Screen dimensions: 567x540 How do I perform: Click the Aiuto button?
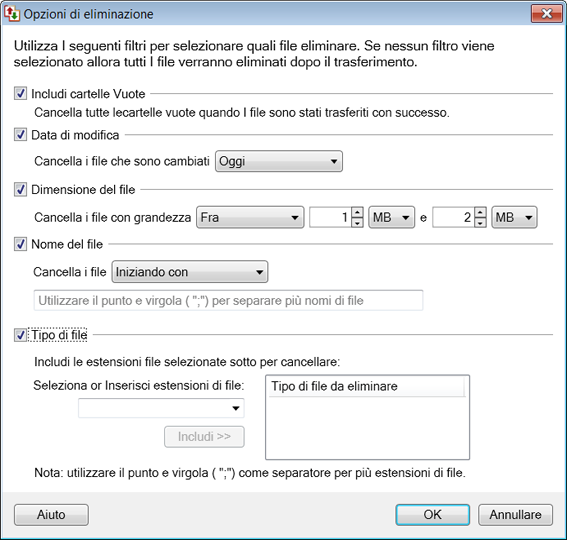51,514
